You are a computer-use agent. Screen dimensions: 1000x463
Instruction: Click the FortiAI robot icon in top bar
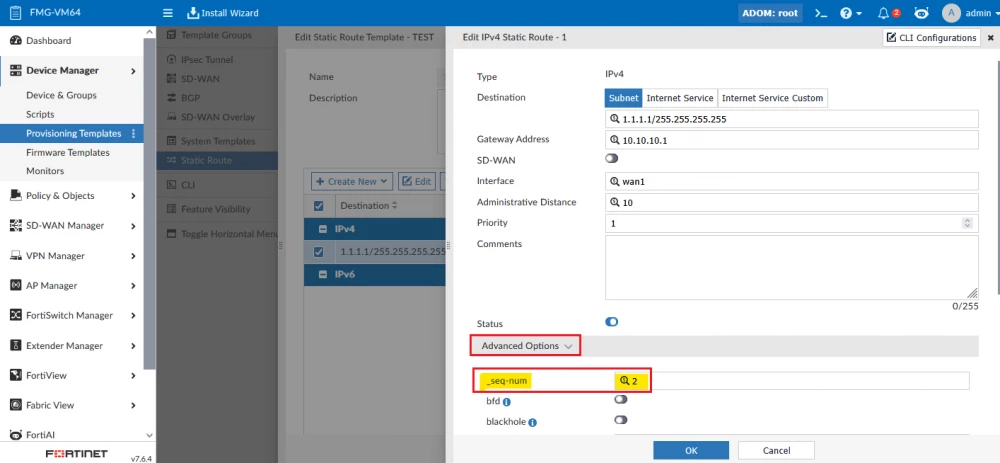tap(920, 13)
